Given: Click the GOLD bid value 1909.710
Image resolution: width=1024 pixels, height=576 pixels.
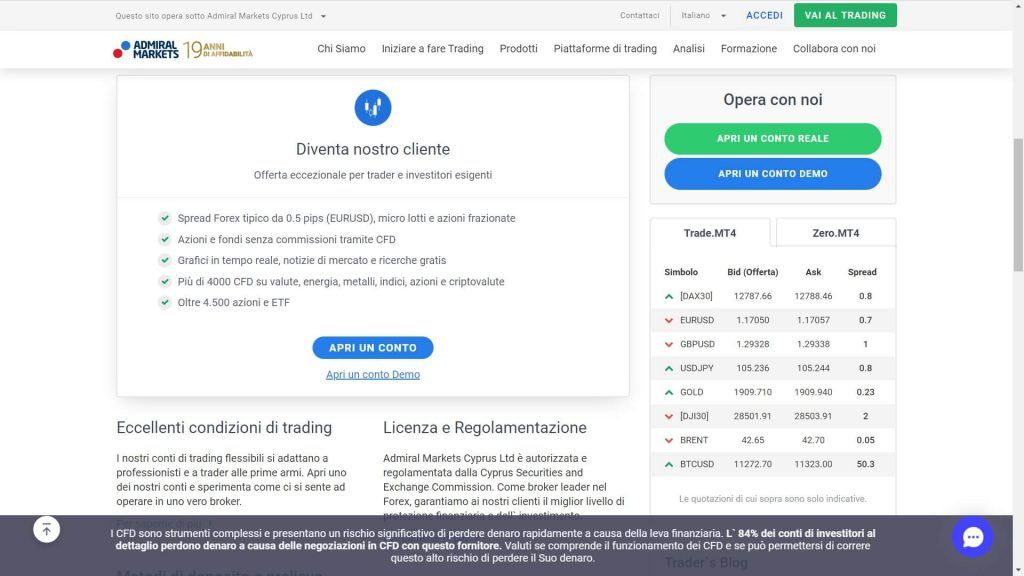Looking at the screenshot, I should pos(753,392).
